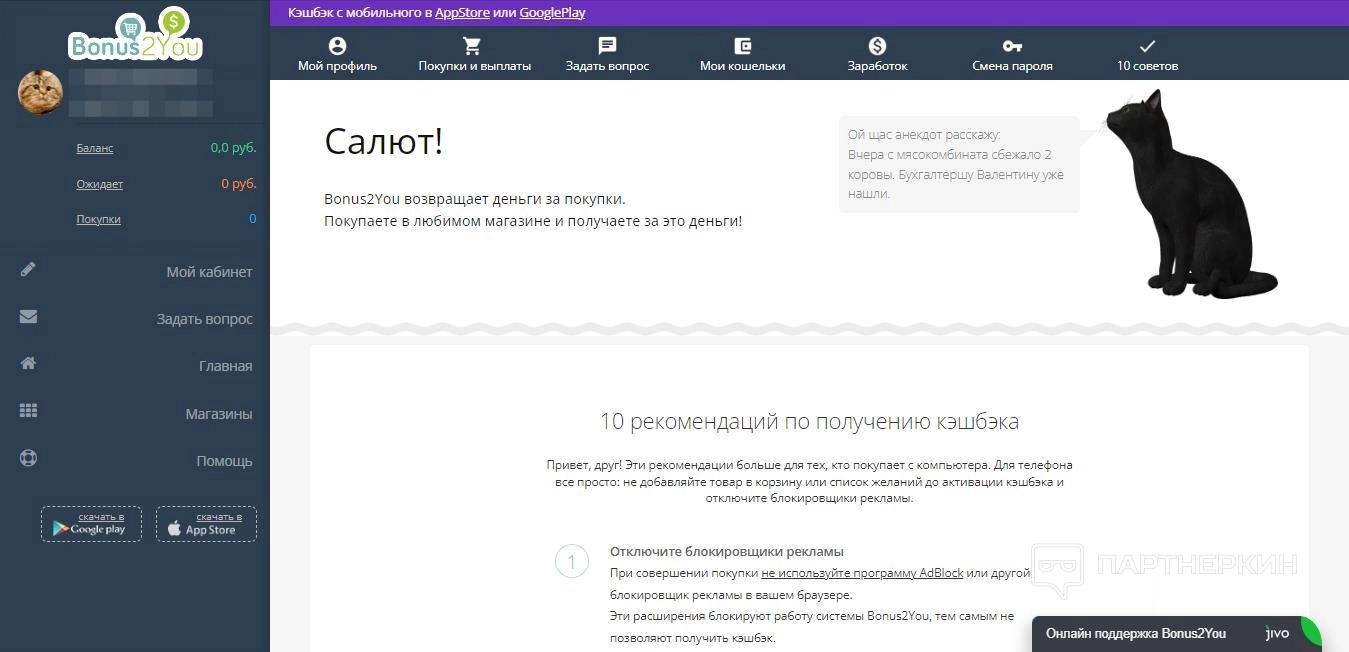Click the chat bubble icon above Задать вопрос in top bar

(607, 46)
